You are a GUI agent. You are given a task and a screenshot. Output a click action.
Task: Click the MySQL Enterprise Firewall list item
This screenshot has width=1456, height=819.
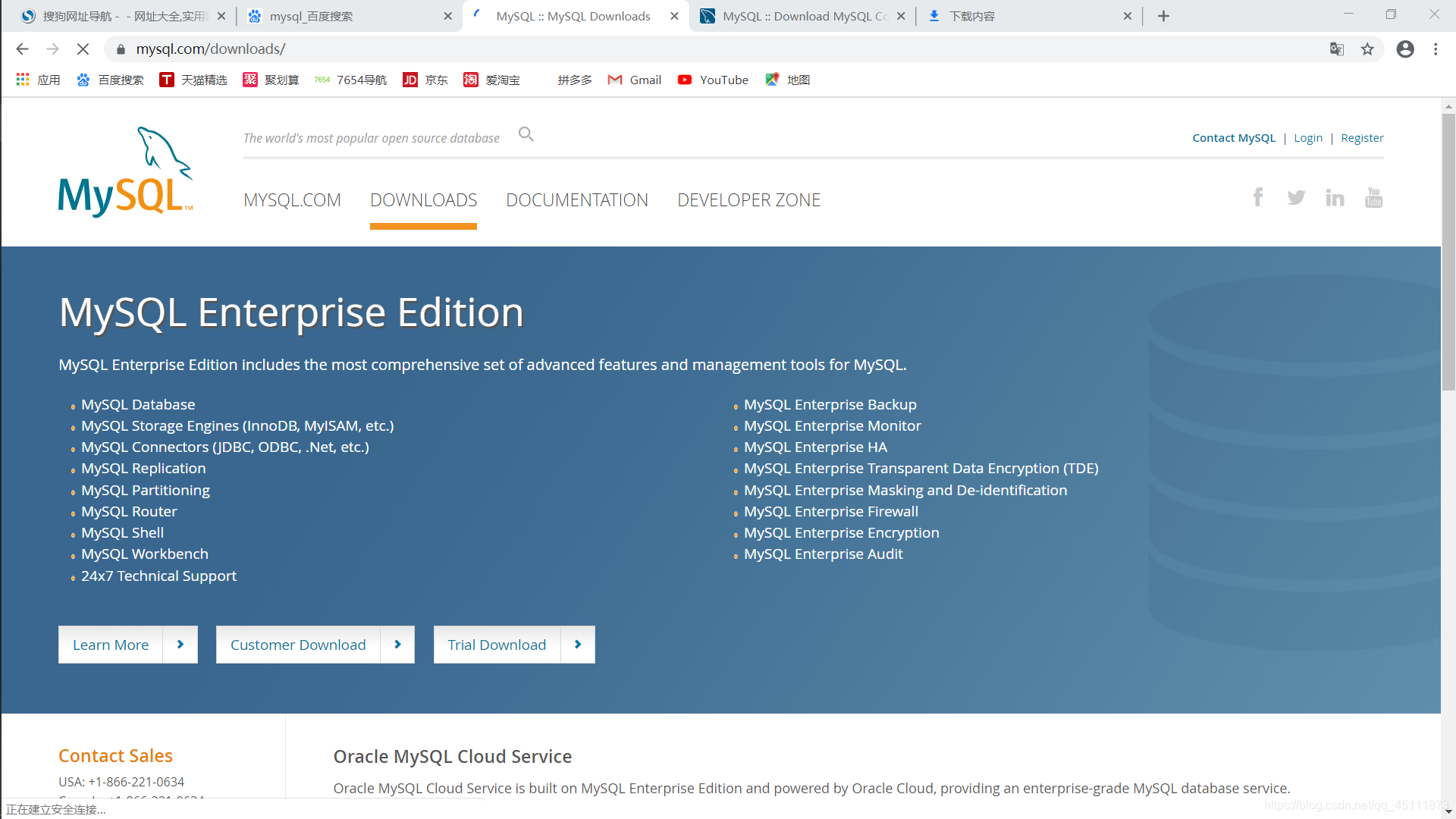pyautogui.click(x=831, y=512)
